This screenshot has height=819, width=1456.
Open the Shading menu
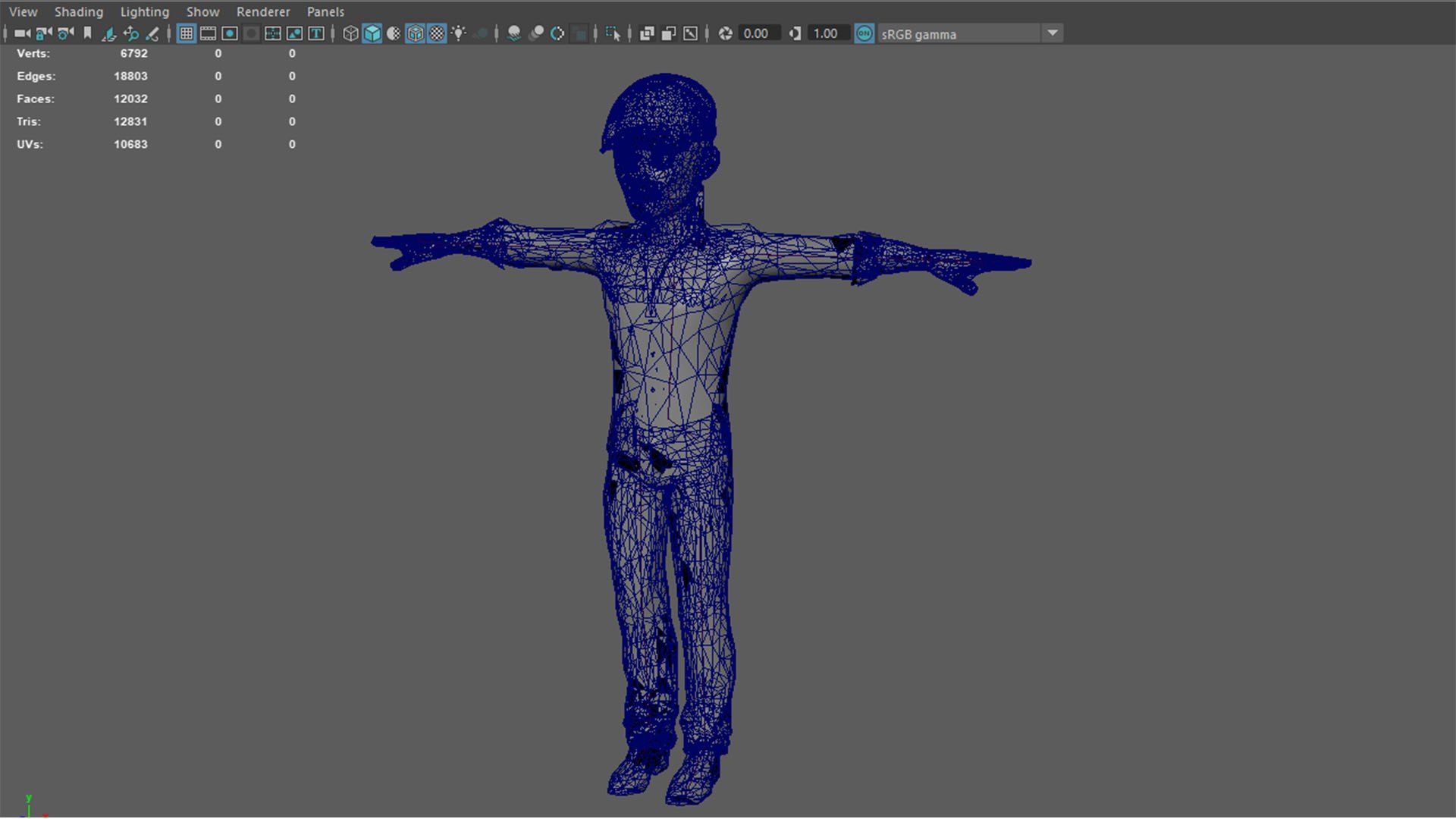point(79,11)
